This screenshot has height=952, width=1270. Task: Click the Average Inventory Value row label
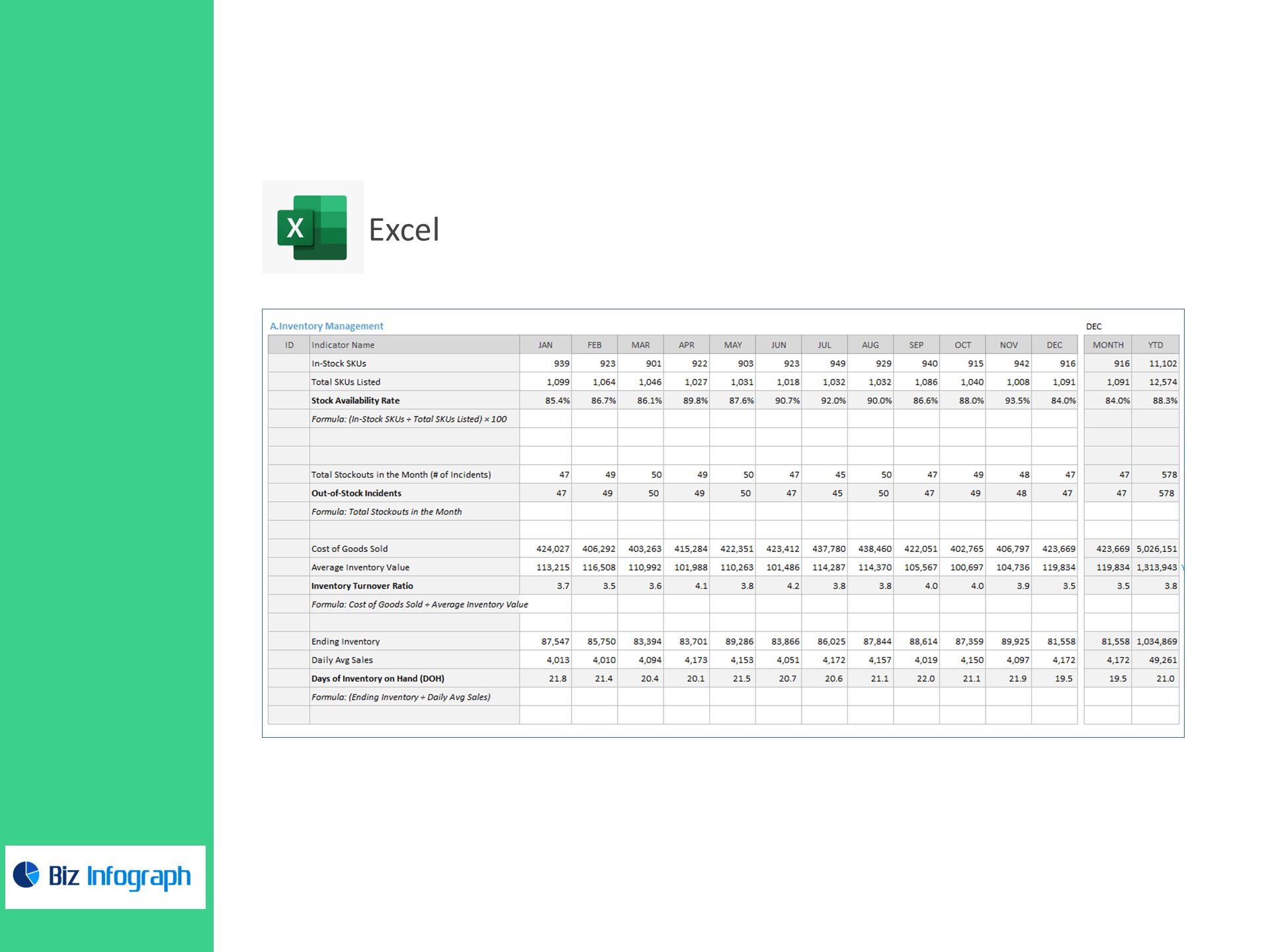[360, 567]
